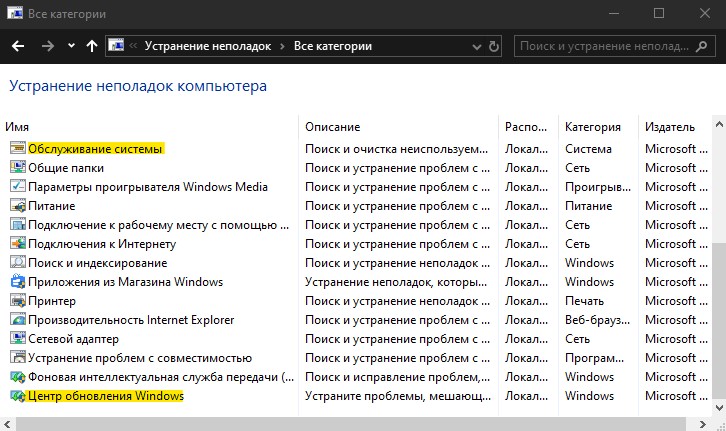Screen dimensions: 726x431
Task: Go up one level with up arrow
Action: [x=92, y=46]
